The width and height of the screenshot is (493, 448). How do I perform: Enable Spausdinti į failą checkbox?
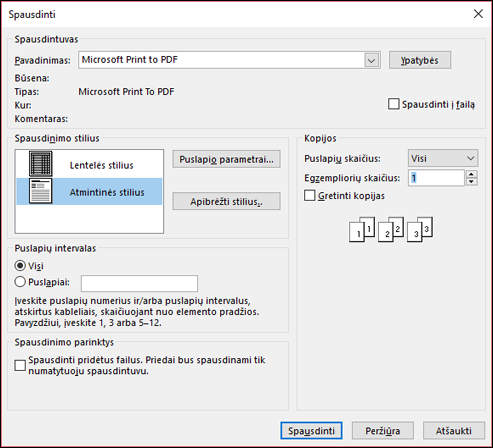point(394,104)
